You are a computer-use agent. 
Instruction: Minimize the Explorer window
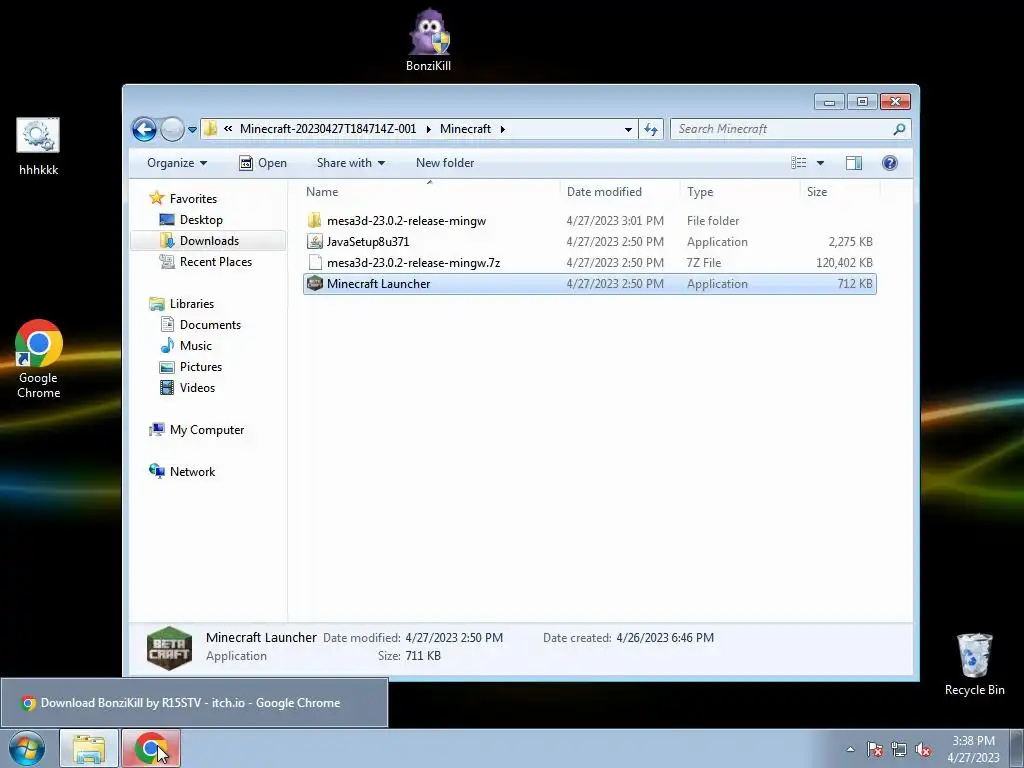point(829,102)
